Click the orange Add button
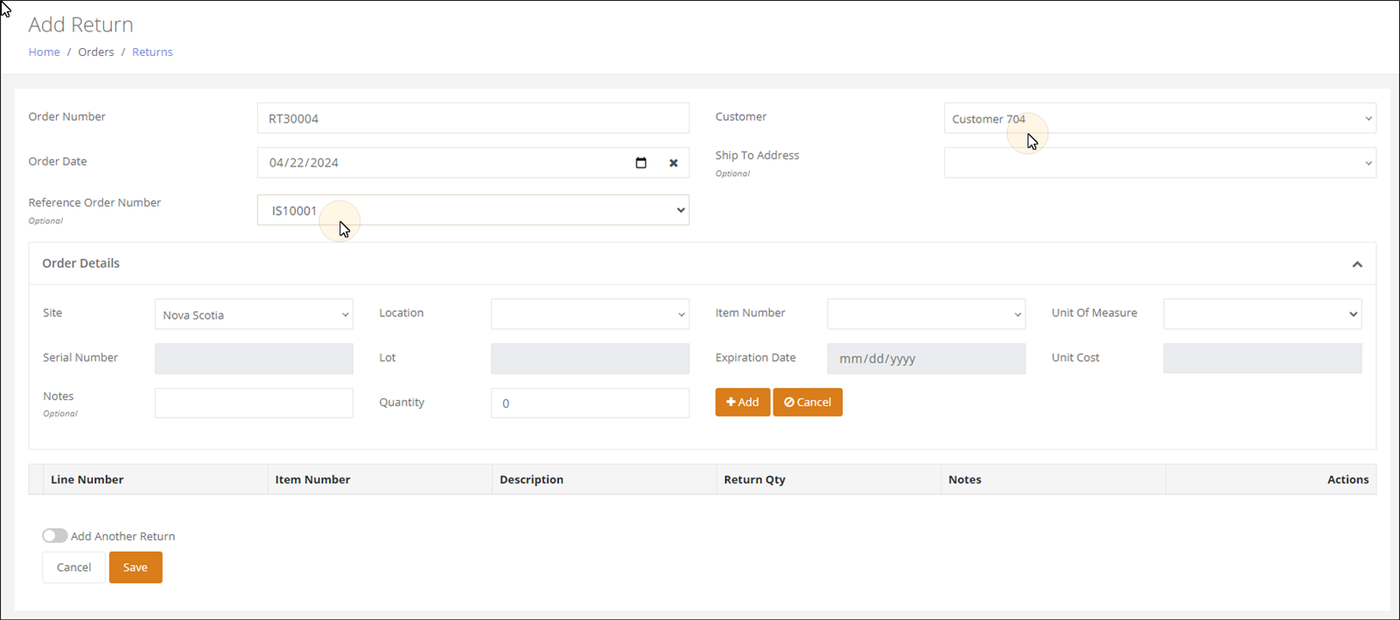 743,402
